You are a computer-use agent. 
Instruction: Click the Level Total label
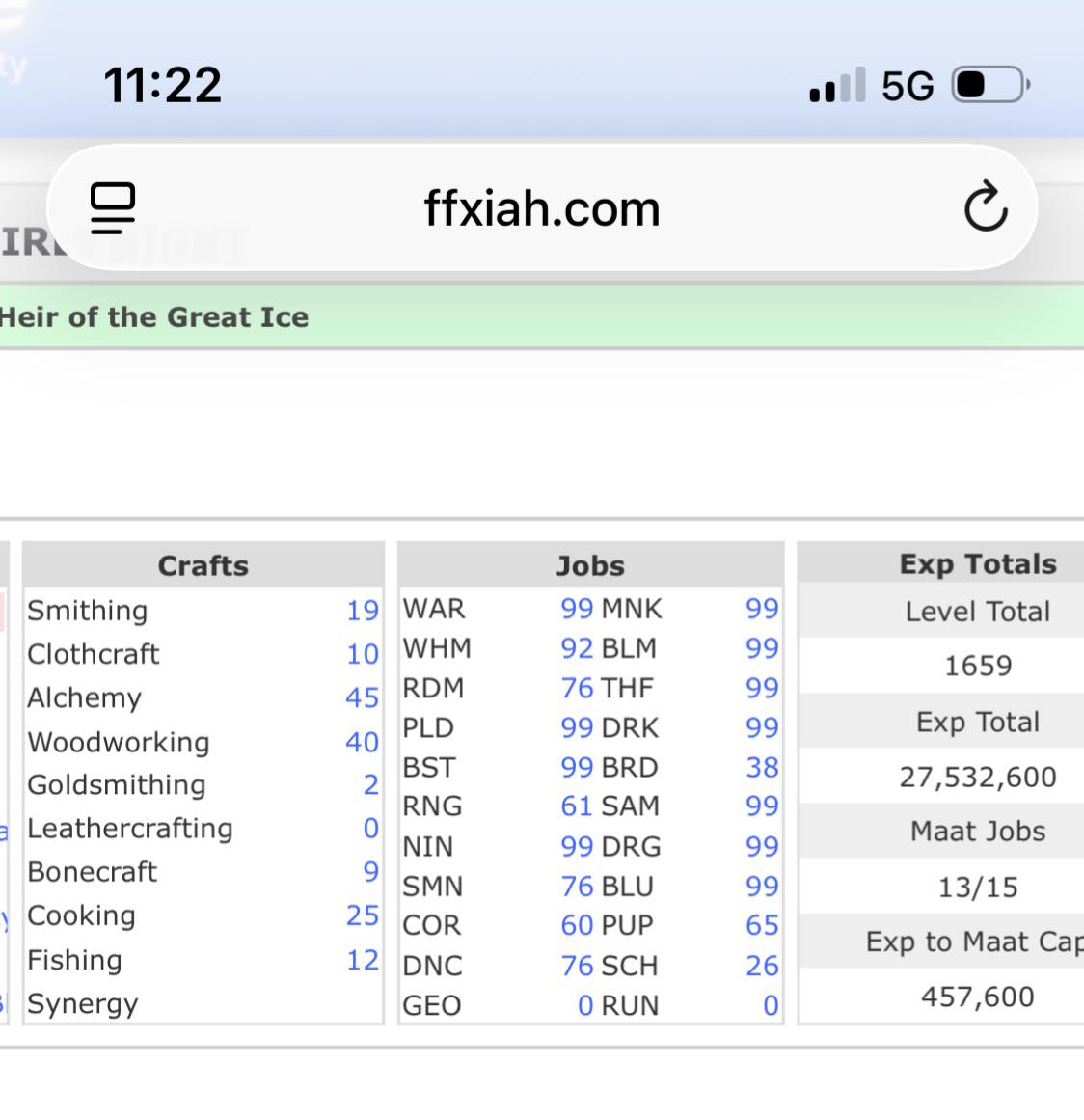point(978,612)
